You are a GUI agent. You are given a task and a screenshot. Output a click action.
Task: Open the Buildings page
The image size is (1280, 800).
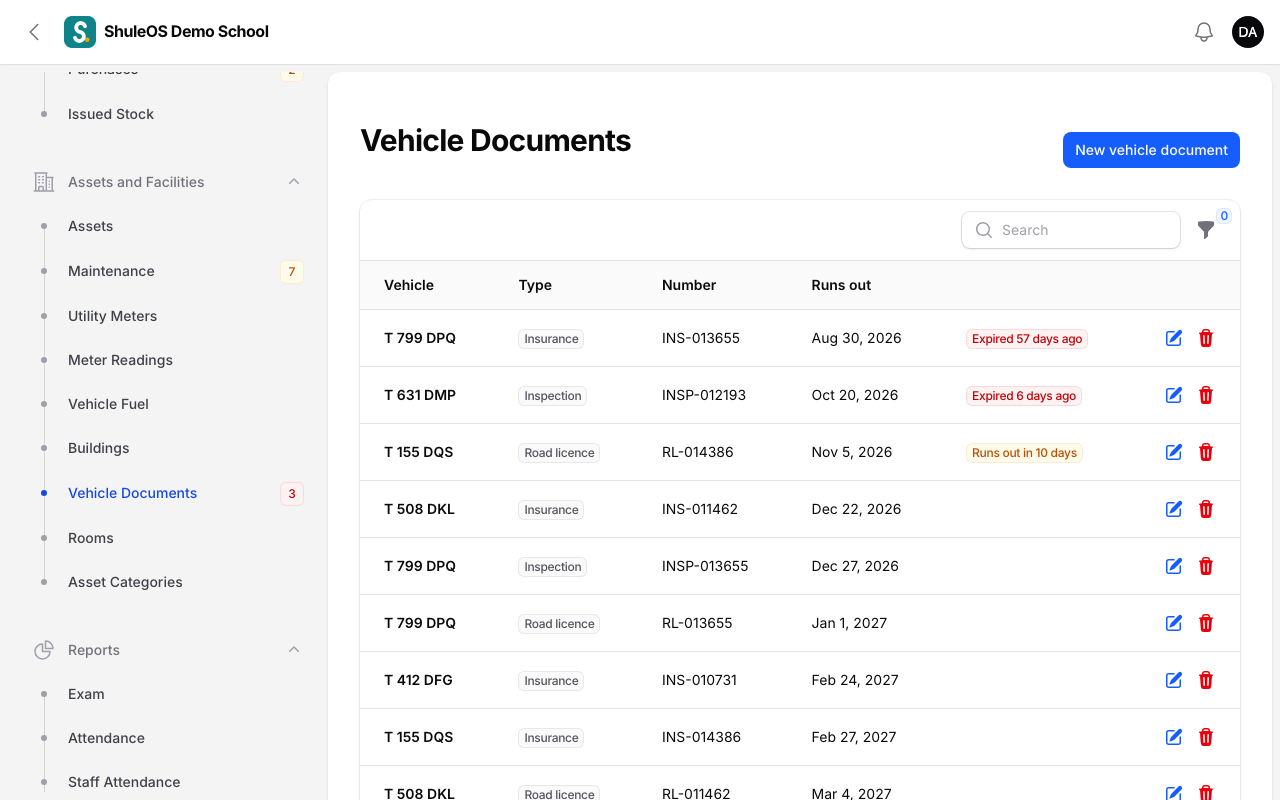98,448
